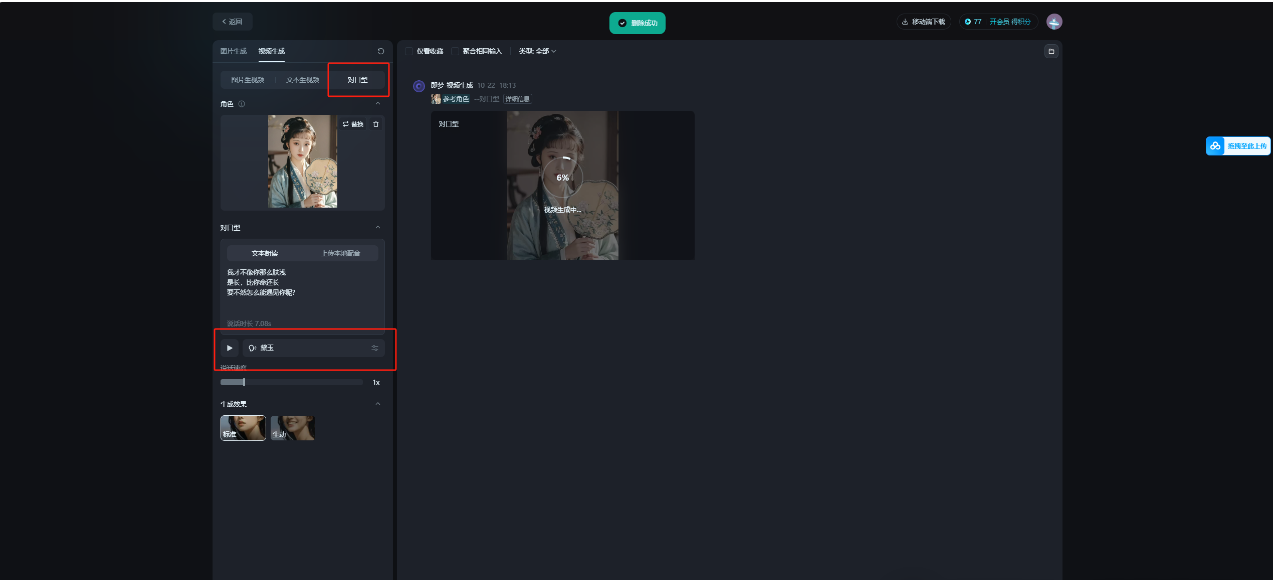Click the 移动端下载 download button
Image resolution: width=1273 pixels, height=580 pixels.
[923, 22]
